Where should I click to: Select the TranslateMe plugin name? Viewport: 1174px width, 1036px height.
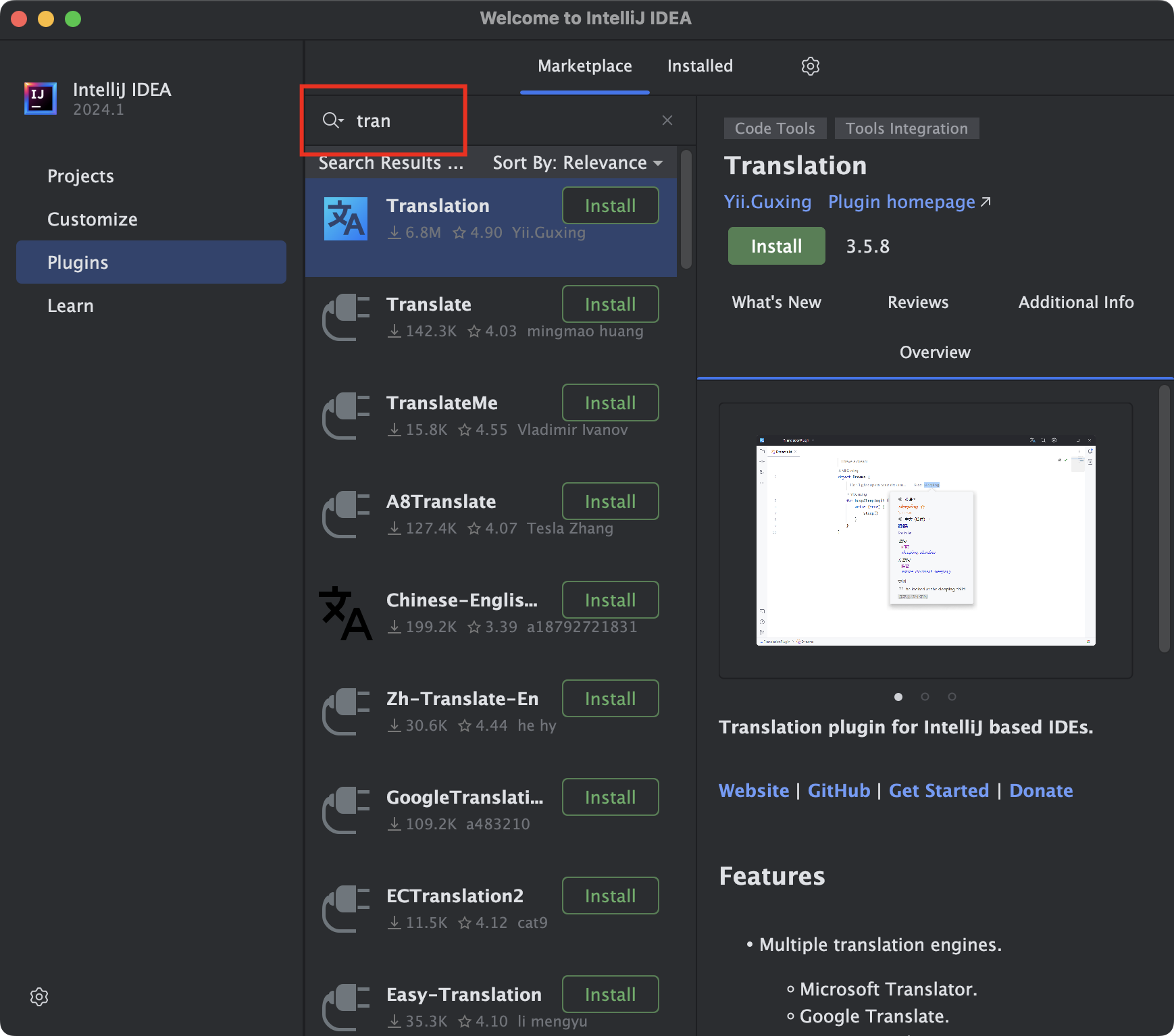pyautogui.click(x=442, y=403)
